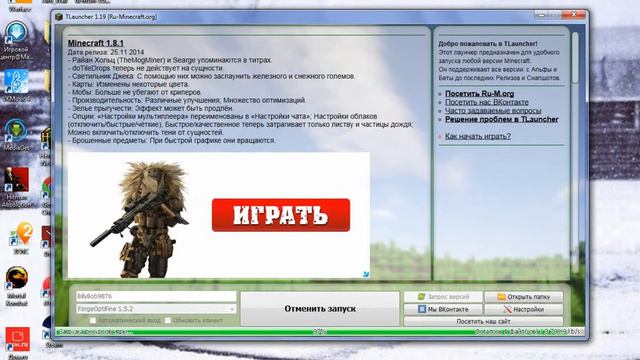
Task: Click the refresh icon on Запрос версий
Action: click(x=422, y=297)
